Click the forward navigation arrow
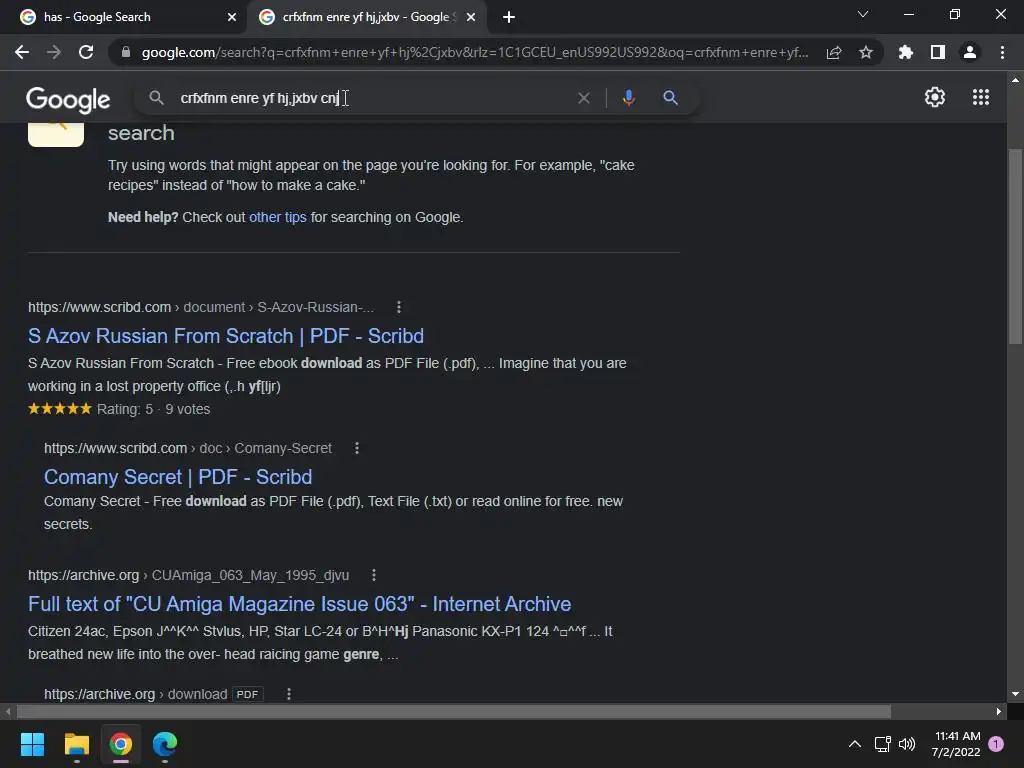Screen dimensions: 1024x768 click(54, 52)
